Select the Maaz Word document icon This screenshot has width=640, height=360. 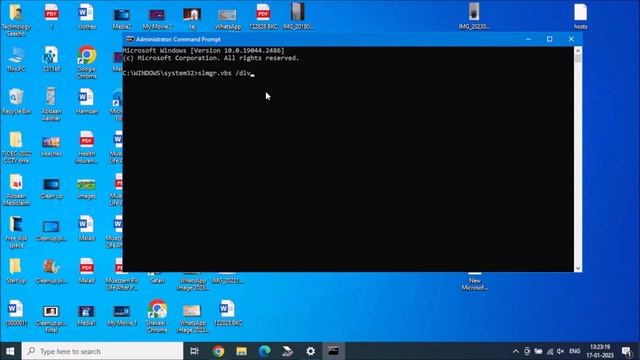pyautogui.click(x=87, y=229)
